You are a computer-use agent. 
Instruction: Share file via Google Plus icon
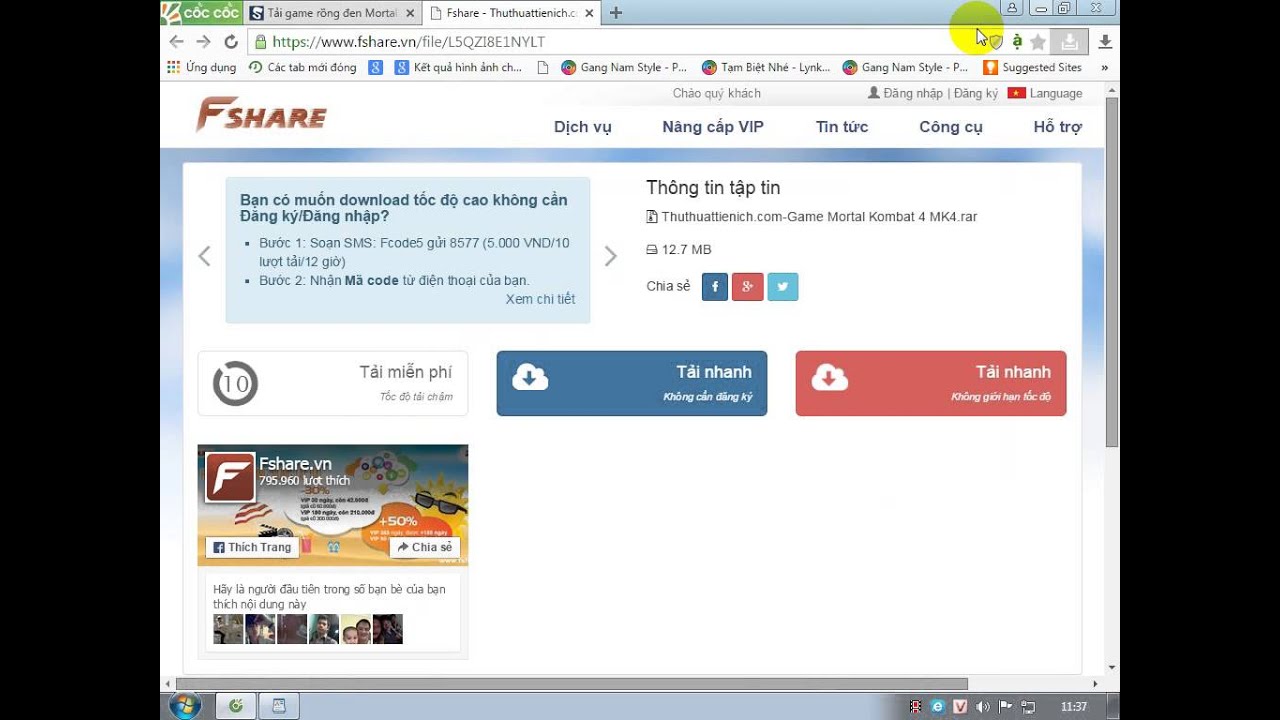point(748,287)
